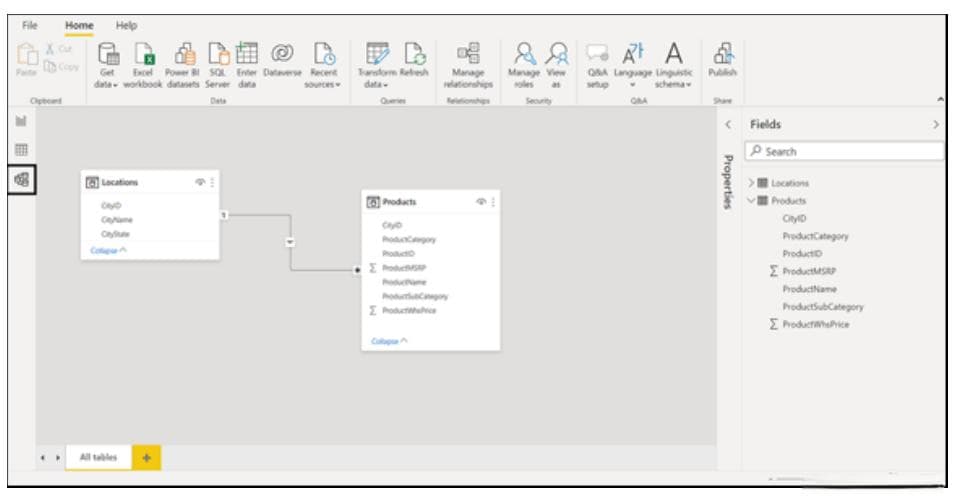Select CityState in Locations card

115,234
